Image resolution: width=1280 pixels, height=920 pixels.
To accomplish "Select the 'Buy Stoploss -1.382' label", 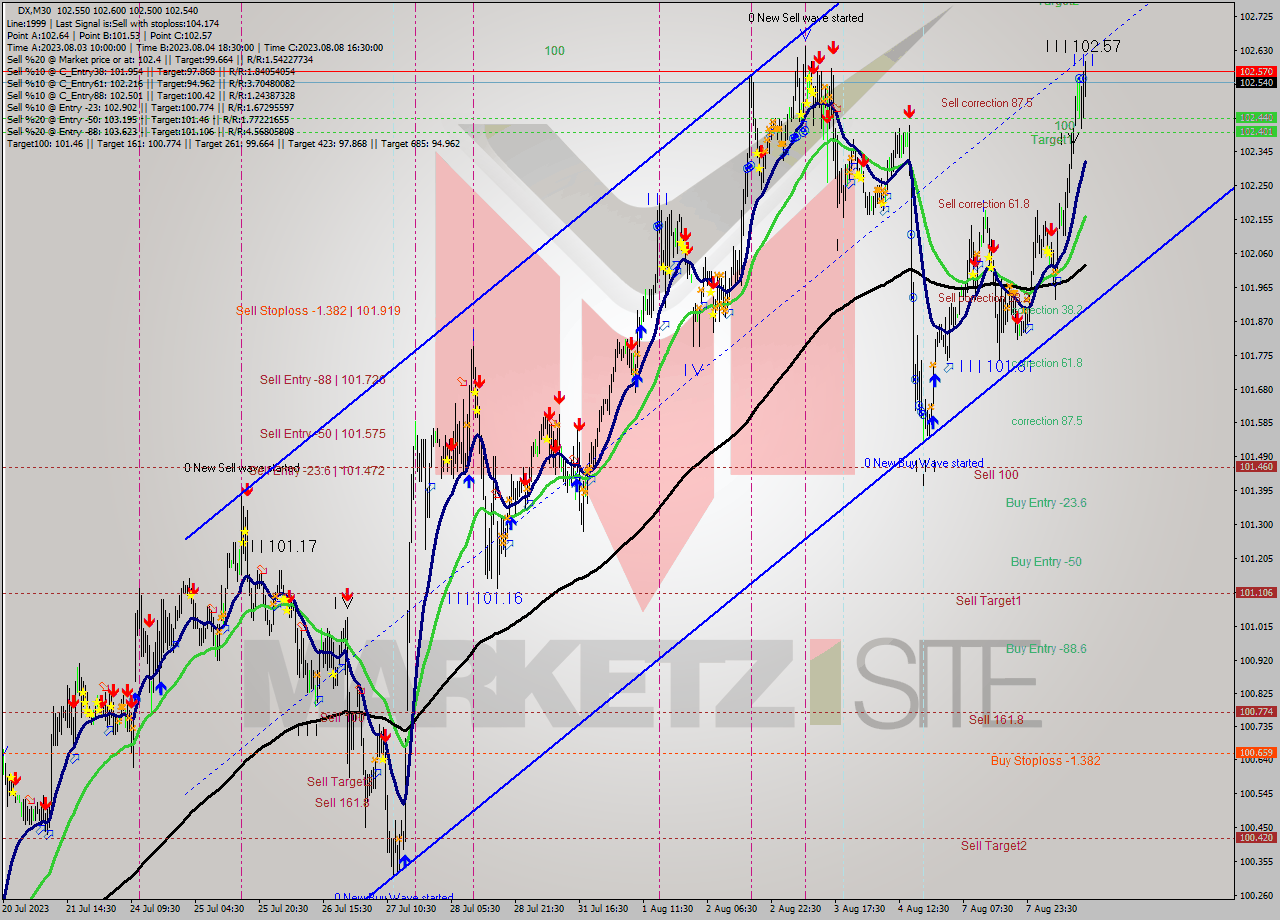I will [1045, 761].
